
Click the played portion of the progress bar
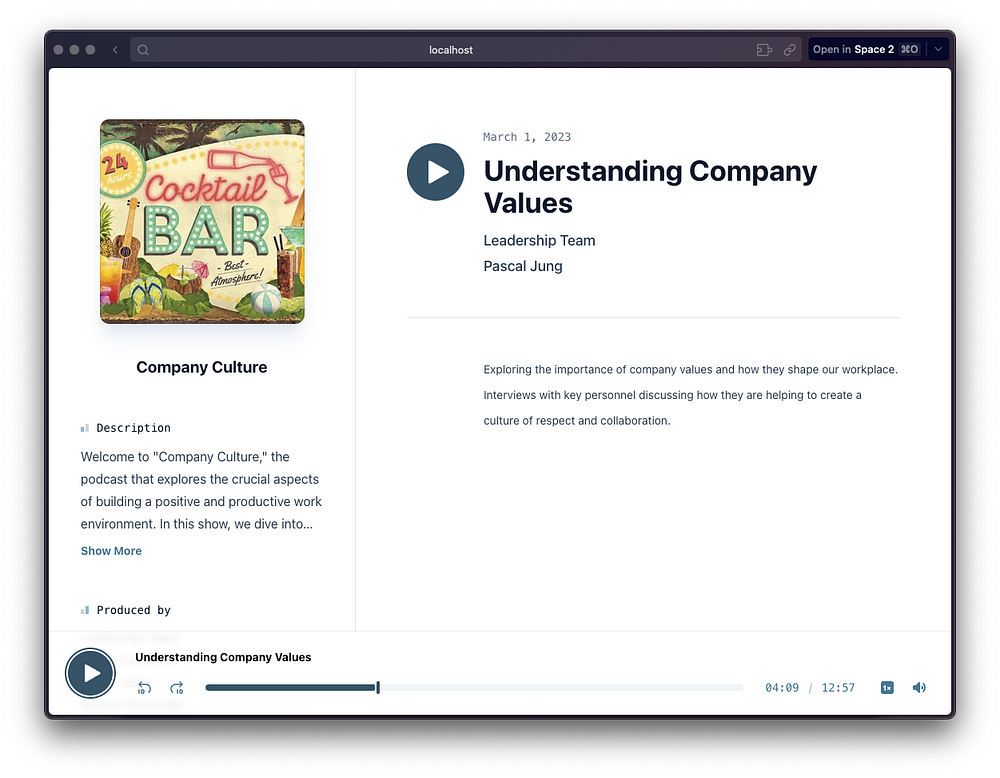pos(290,687)
